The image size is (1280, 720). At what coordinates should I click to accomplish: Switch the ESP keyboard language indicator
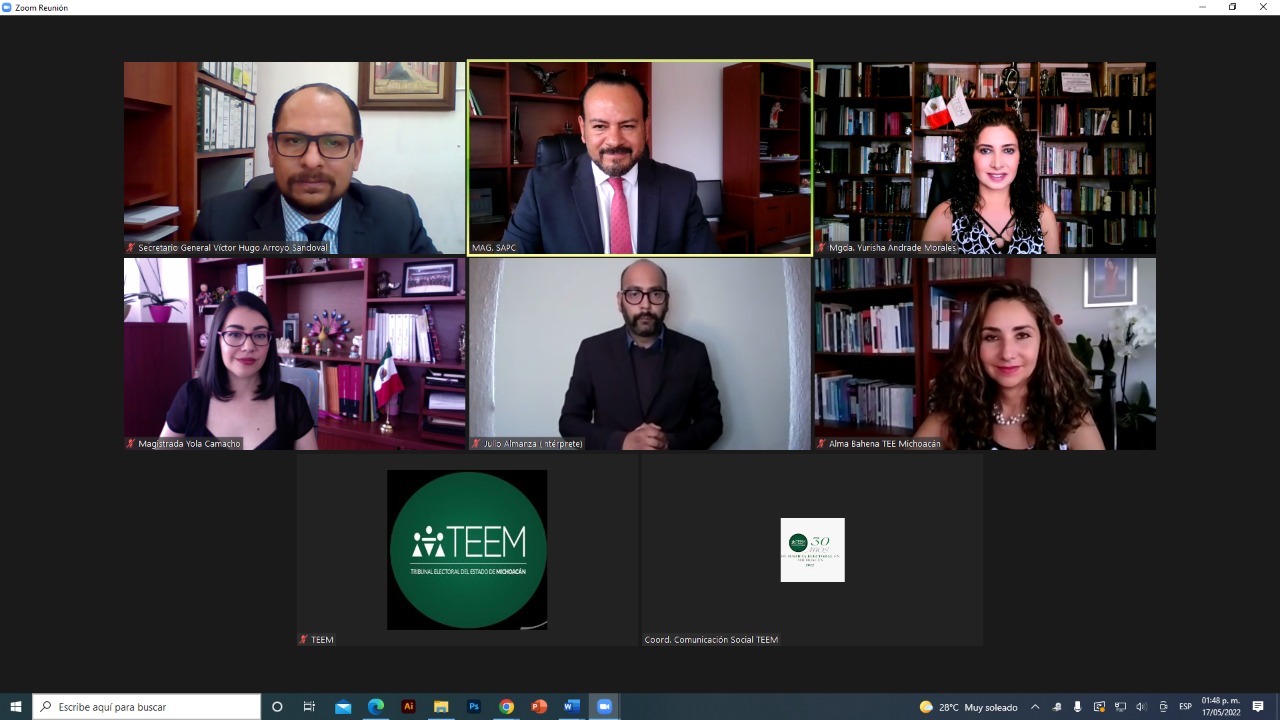[x=1185, y=707]
